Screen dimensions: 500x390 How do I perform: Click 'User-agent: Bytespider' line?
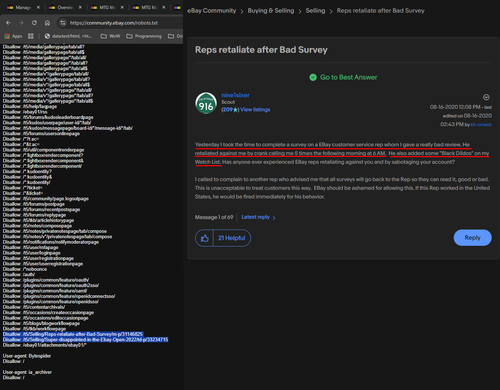coord(27,356)
